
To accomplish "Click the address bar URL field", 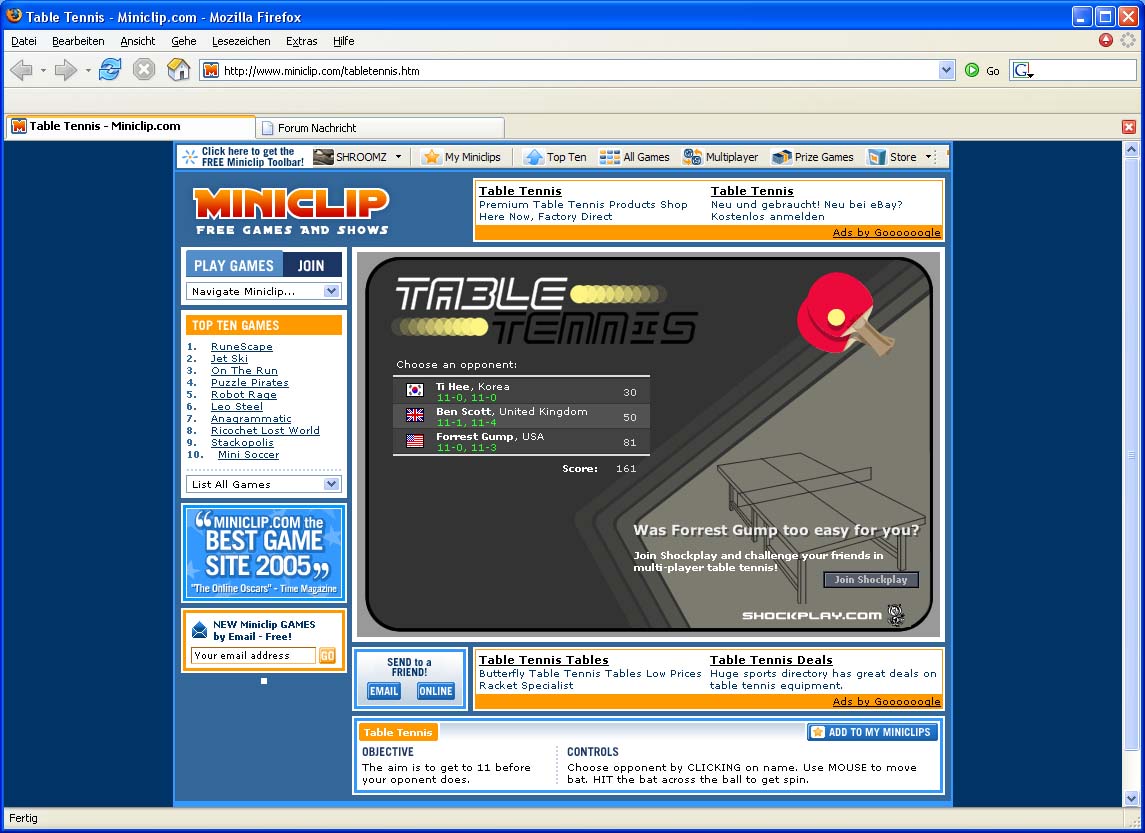I will (x=579, y=70).
